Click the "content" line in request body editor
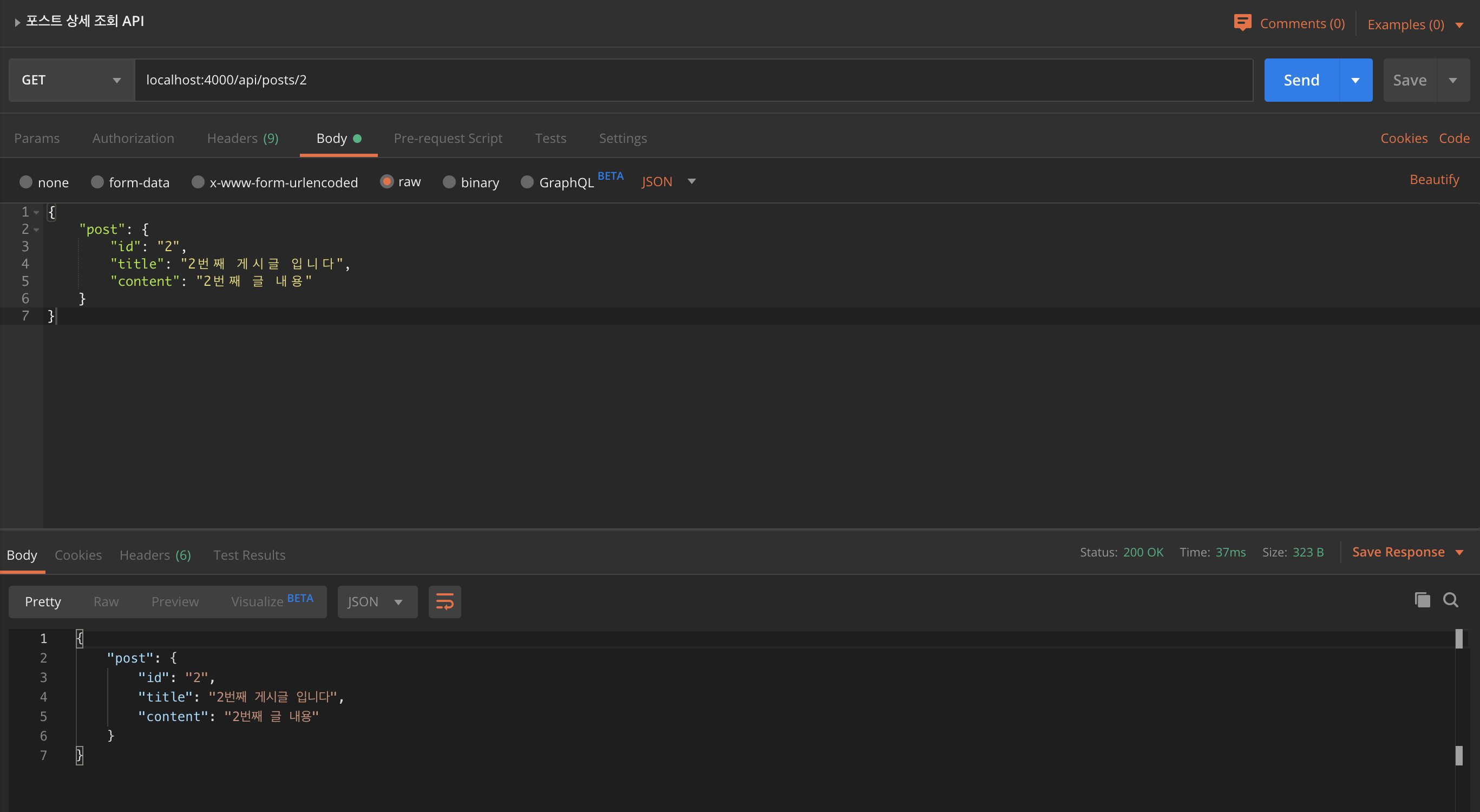Image resolution: width=1480 pixels, height=812 pixels. [x=211, y=281]
